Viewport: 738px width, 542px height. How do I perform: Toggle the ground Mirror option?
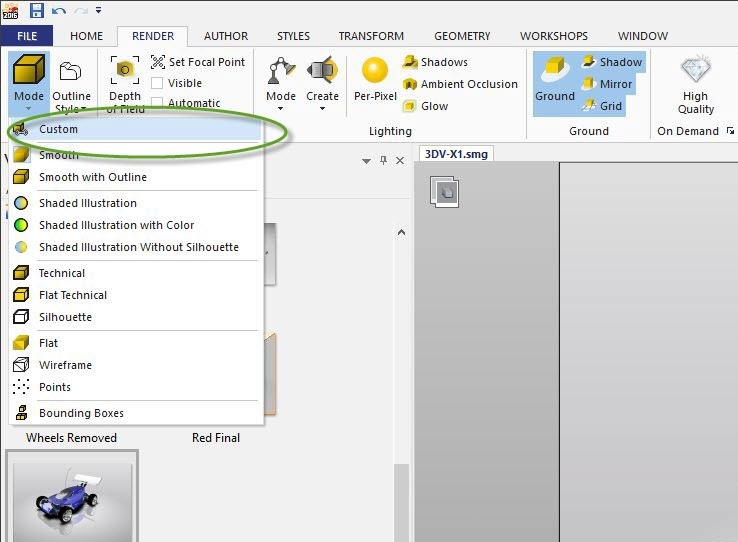(608, 84)
